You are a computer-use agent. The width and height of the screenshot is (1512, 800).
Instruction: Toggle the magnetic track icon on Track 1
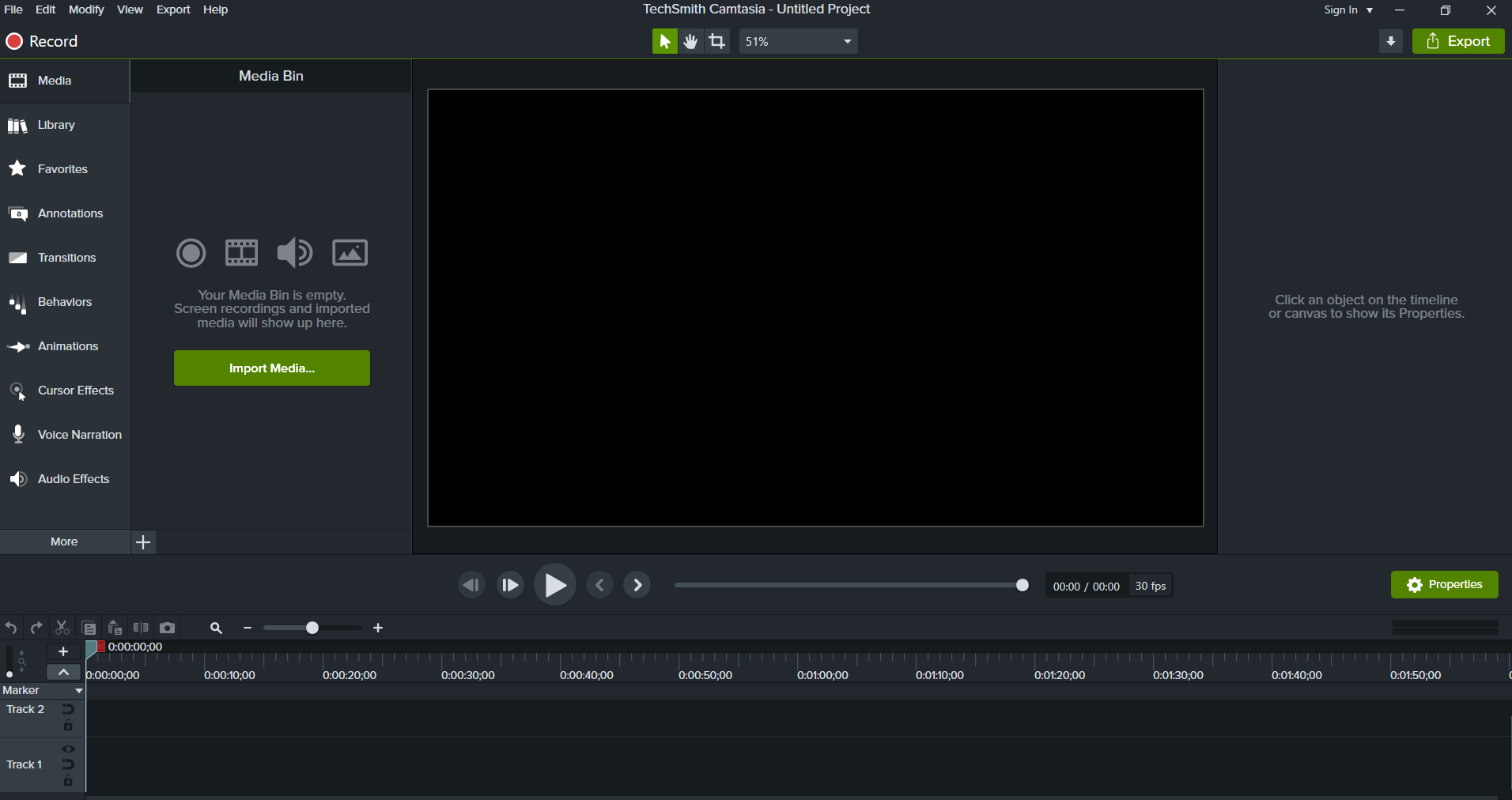pos(68,764)
